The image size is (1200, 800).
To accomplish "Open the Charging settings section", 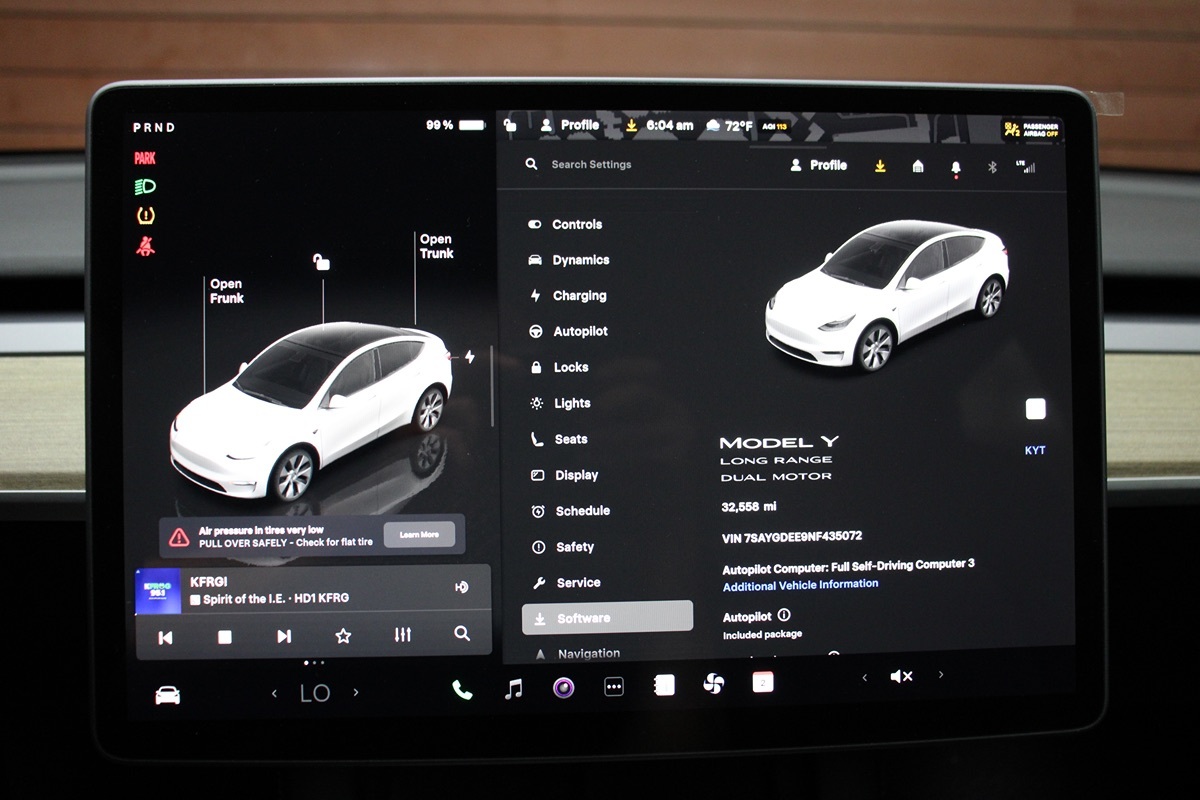I will pyautogui.click(x=579, y=296).
